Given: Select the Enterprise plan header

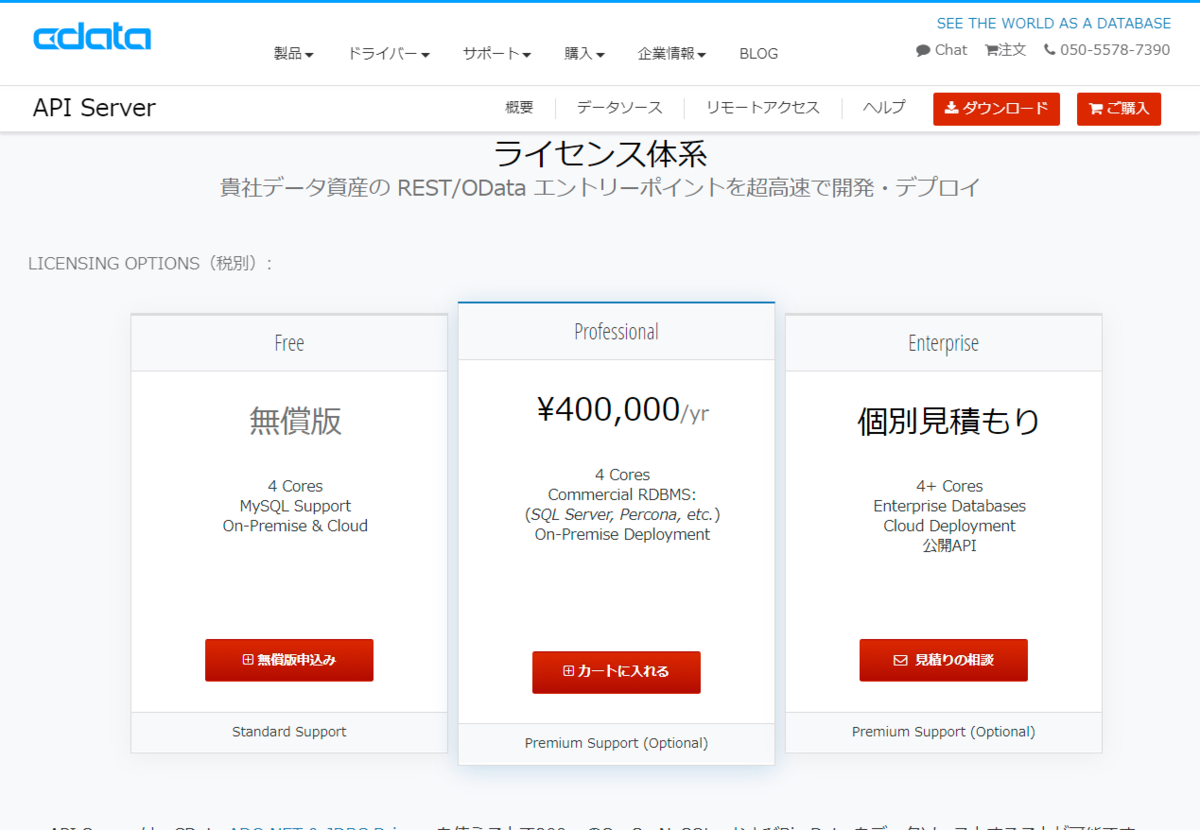Looking at the screenshot, I should [943, 343].
